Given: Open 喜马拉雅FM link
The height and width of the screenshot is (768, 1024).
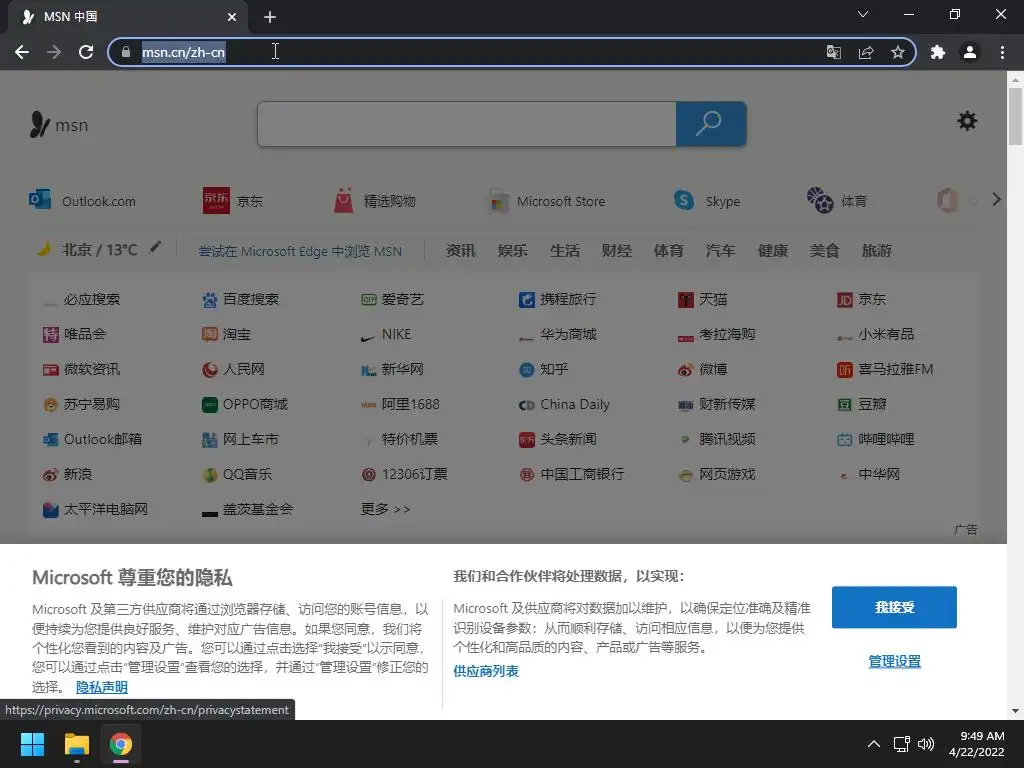Looking at the screenshot, I should 885,369.
